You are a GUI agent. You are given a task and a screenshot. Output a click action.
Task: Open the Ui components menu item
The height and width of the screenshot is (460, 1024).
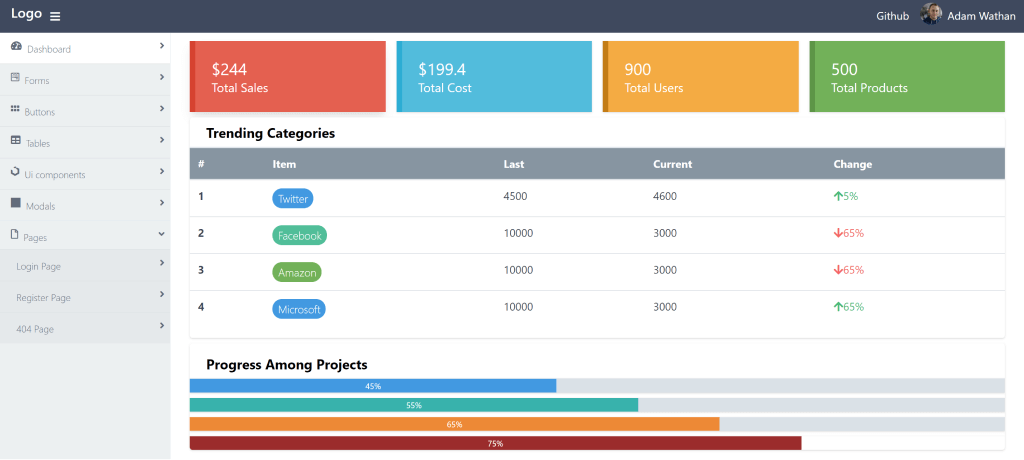point(85,174)
